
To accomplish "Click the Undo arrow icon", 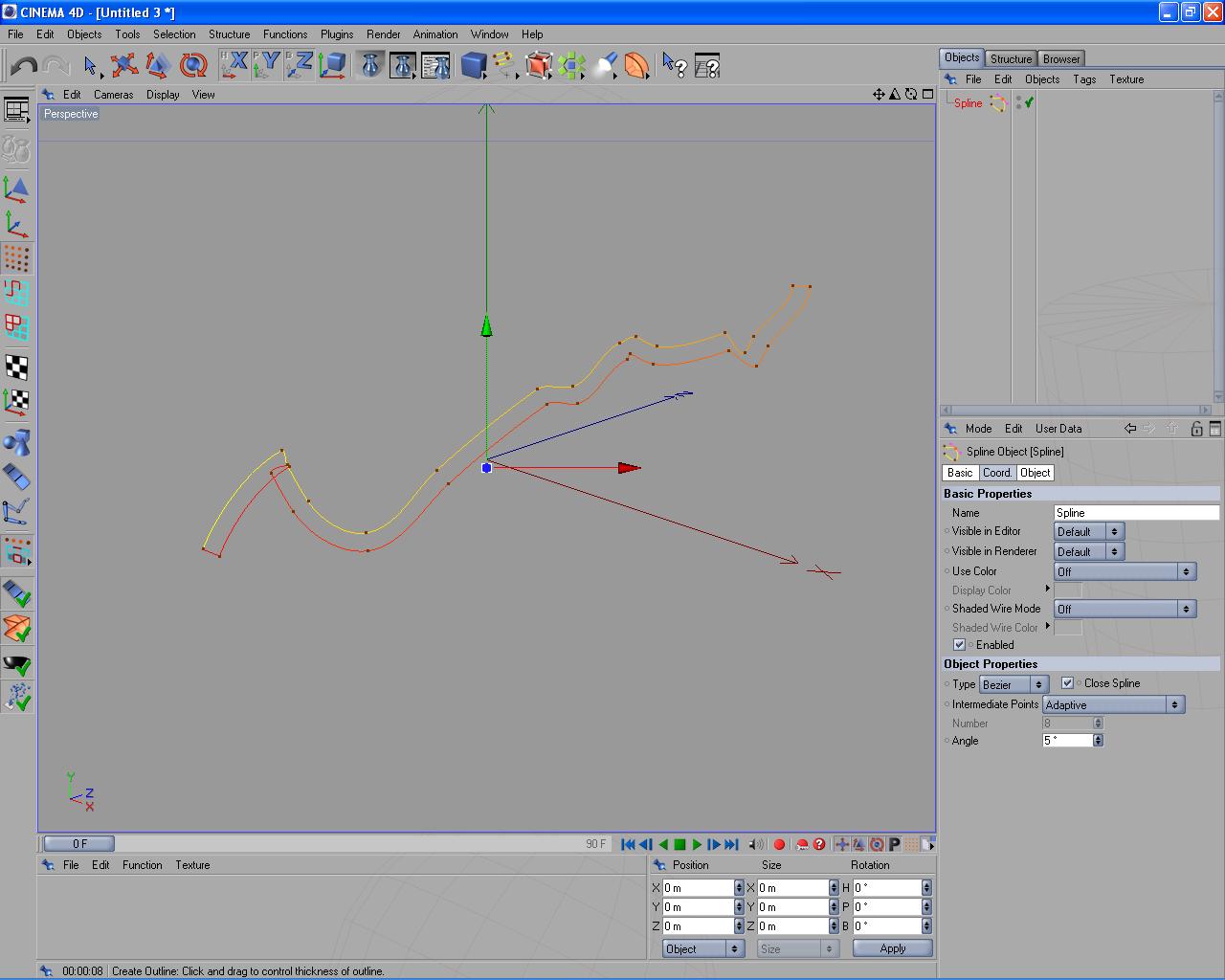I will click(24, 66).
